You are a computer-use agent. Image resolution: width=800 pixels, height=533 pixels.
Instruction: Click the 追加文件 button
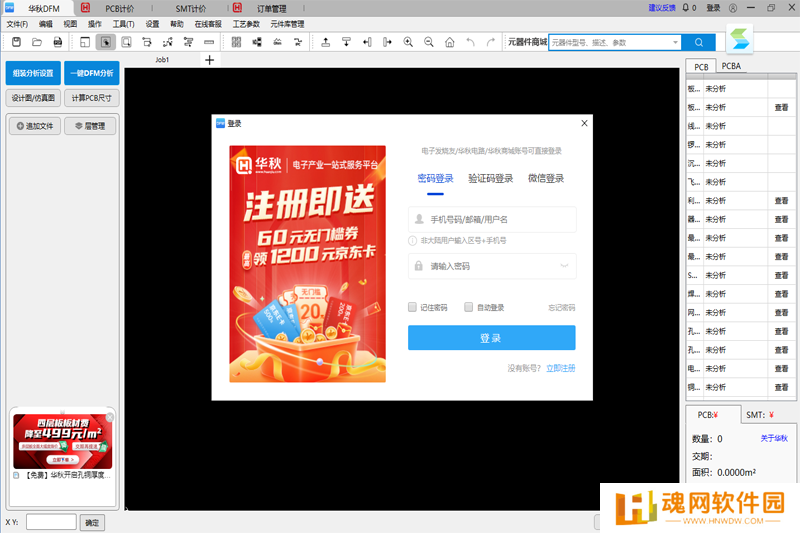[35, 126]
